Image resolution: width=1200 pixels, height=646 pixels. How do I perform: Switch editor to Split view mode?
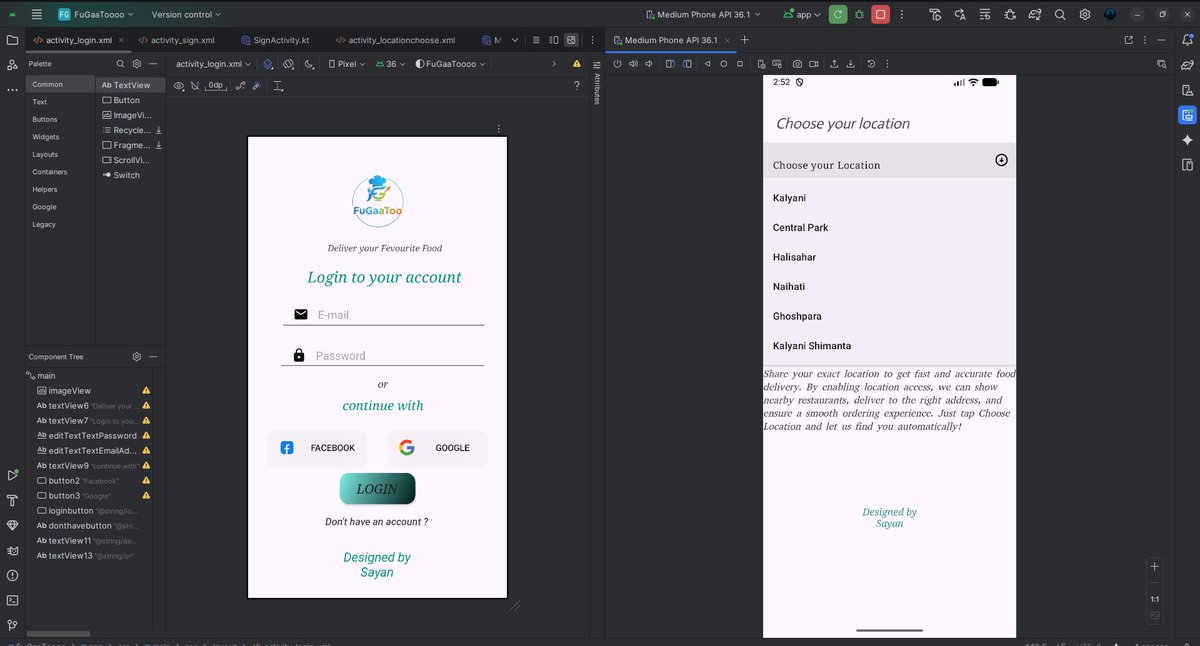pyautogui.click(x=554, y=39)
